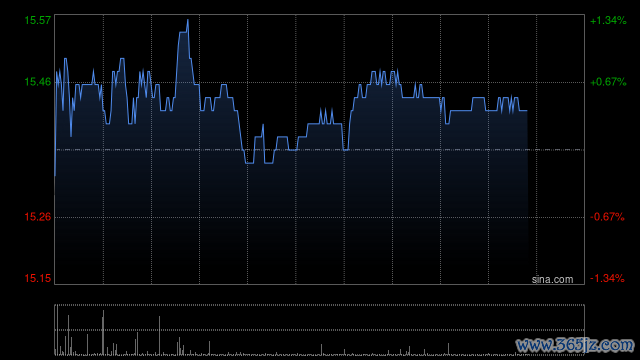Select the -1.34% percentage label
This screenshot has width=640, height=360.
[607, 278]
